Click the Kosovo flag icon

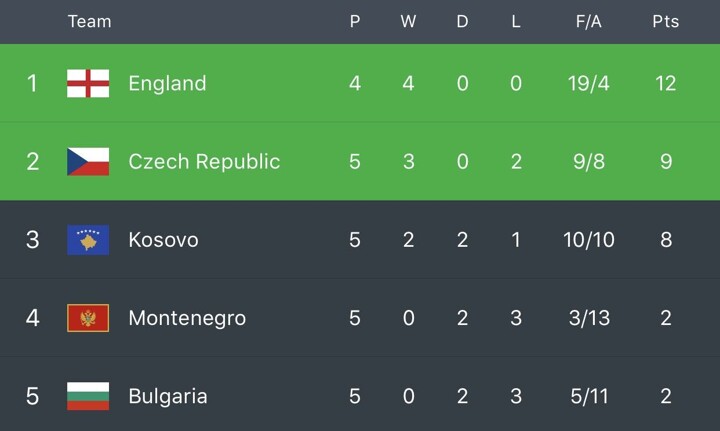coord(88,240)
